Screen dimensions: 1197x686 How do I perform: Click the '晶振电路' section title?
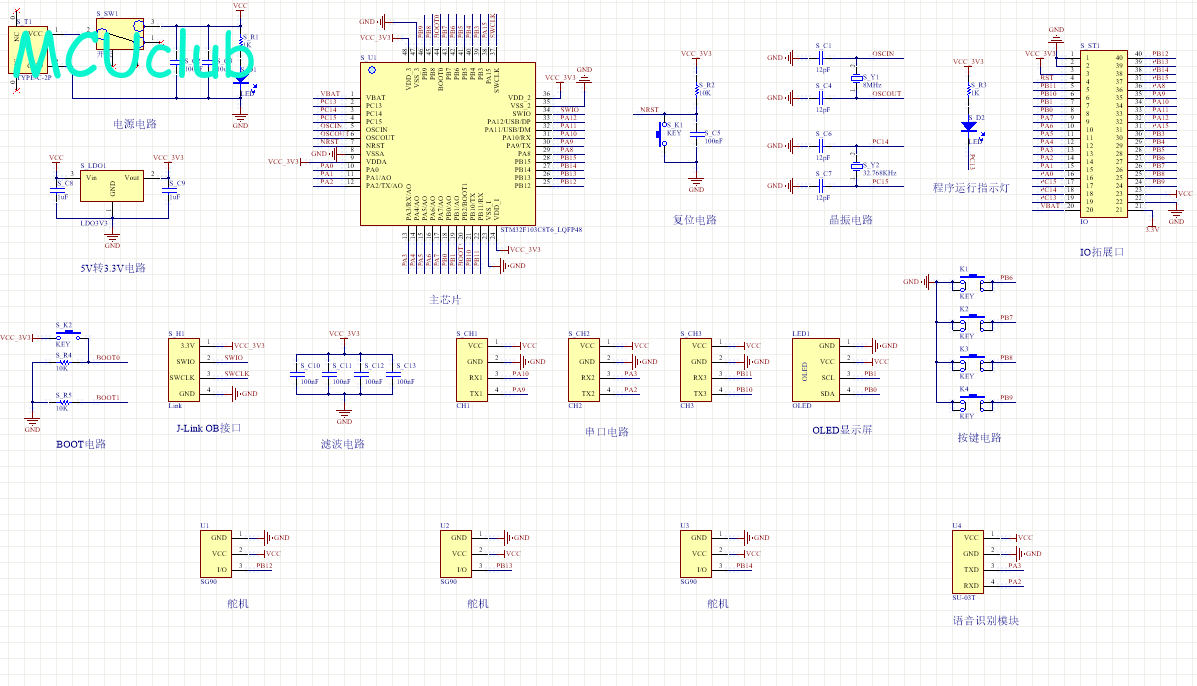tap(850, 220)
